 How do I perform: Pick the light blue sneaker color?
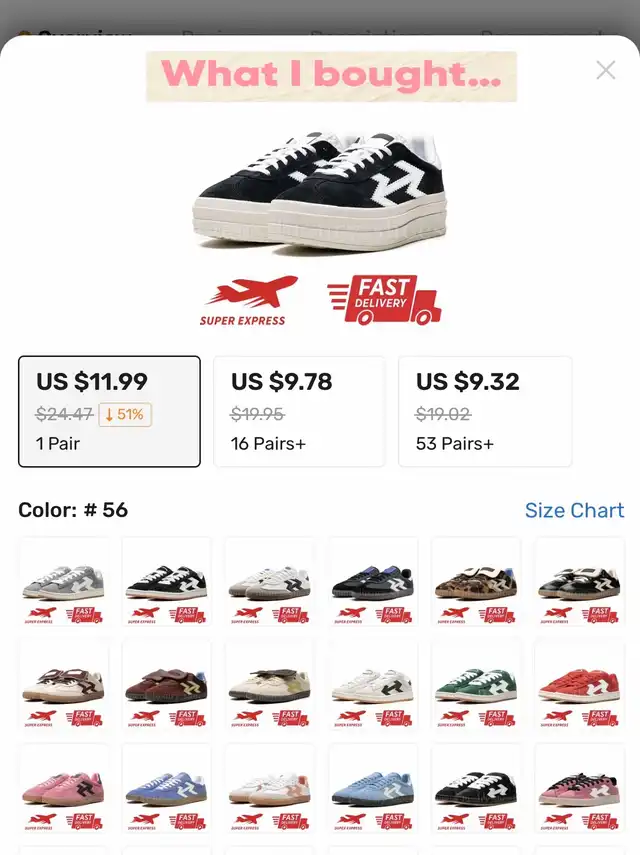pos(373,788)
